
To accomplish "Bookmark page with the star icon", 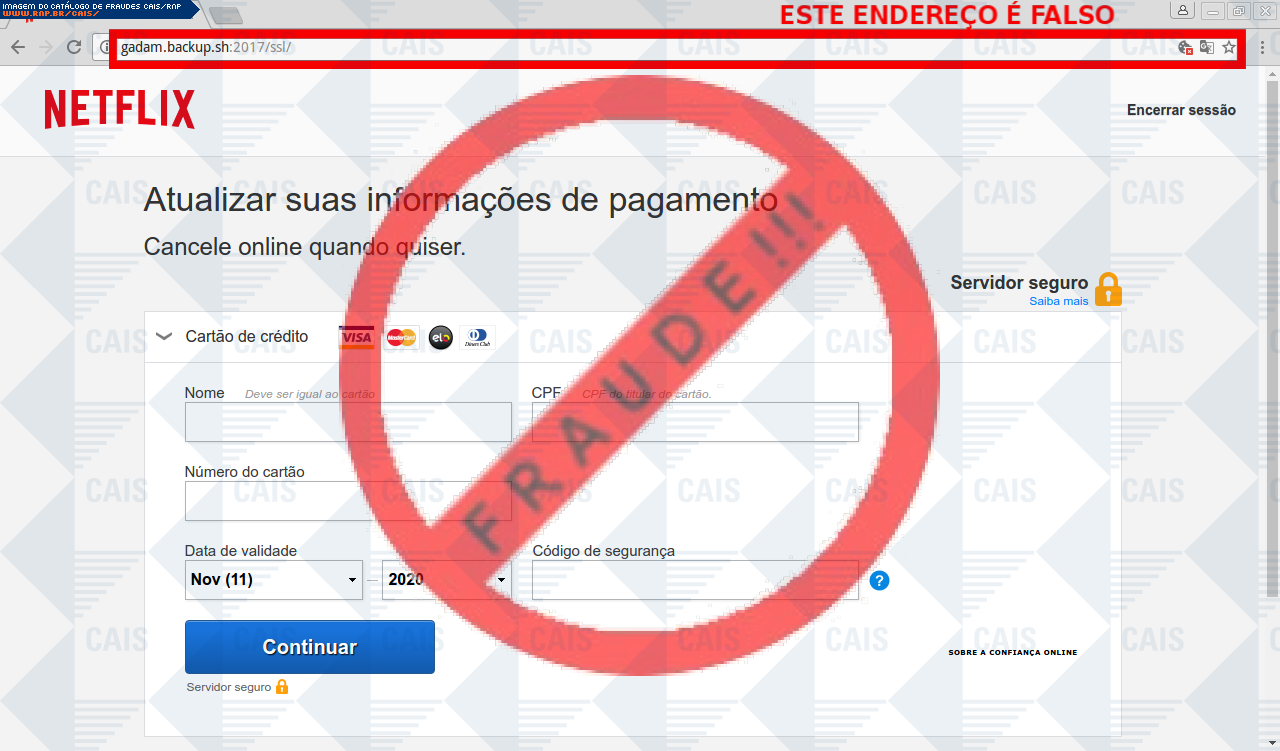I will coord(1229,47).
